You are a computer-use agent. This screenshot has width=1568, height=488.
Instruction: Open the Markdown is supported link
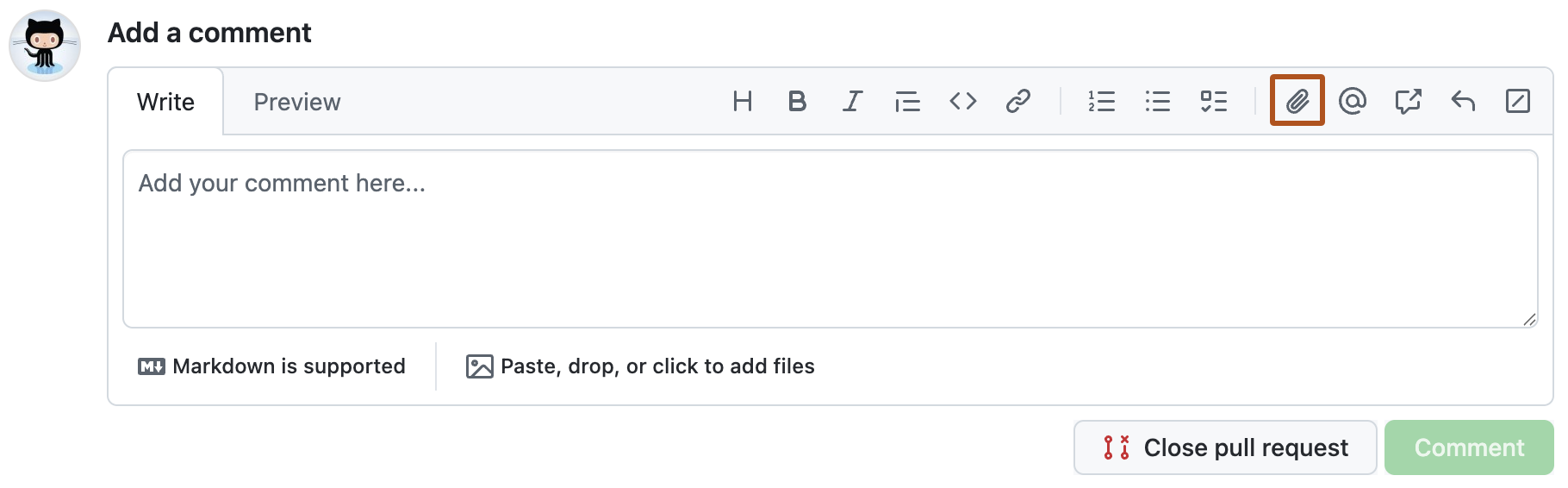tap(272, 366)
